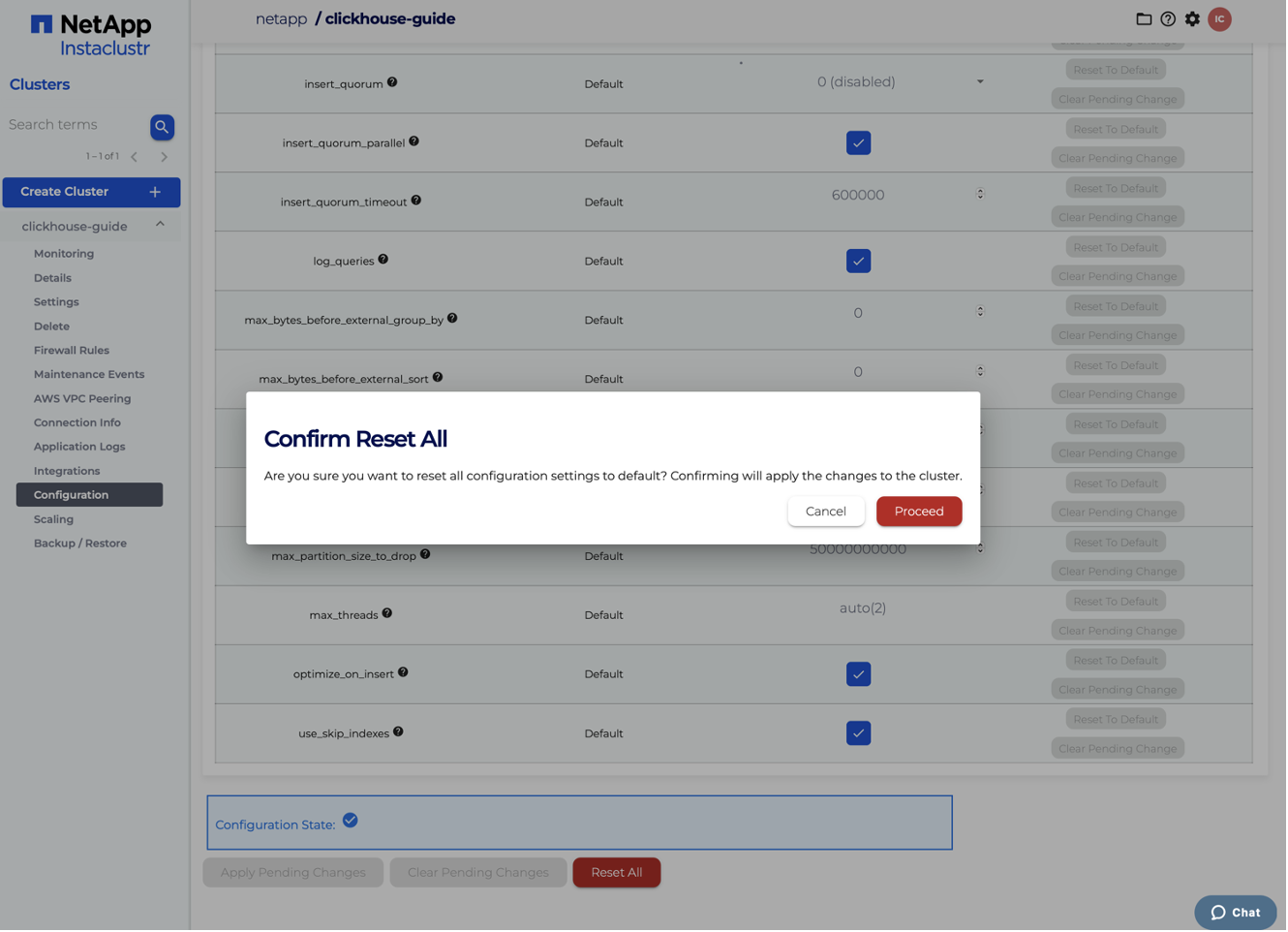Open the folder icon in header
Viewport: 1288px width, 932px height.
click(x=1145, y=19)
